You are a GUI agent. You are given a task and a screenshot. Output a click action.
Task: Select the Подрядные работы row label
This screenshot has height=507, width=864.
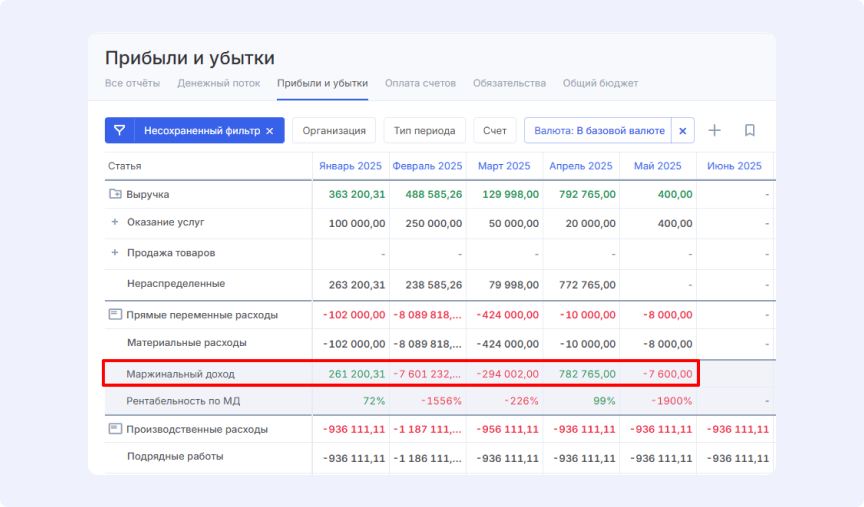coord(175,456)
